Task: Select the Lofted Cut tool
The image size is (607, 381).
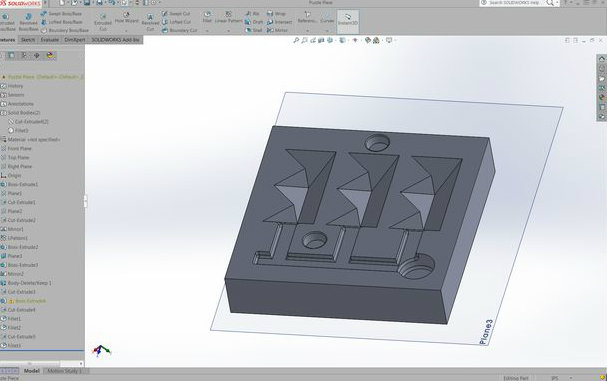Action: coord(176,22)
